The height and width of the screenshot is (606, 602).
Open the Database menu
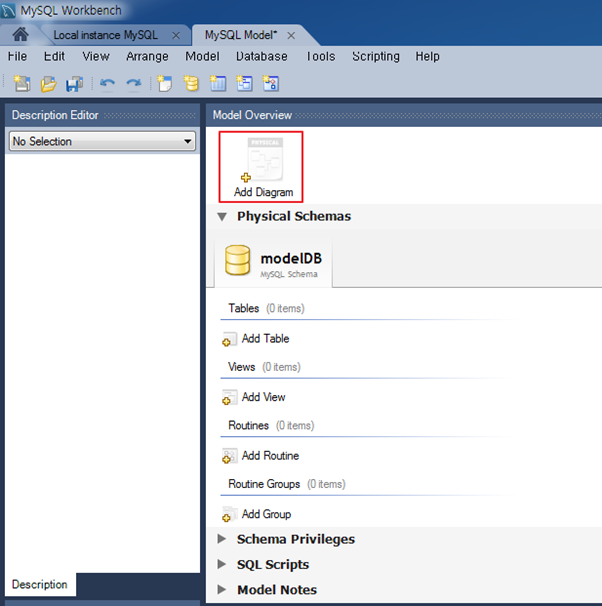coord(262,56)
